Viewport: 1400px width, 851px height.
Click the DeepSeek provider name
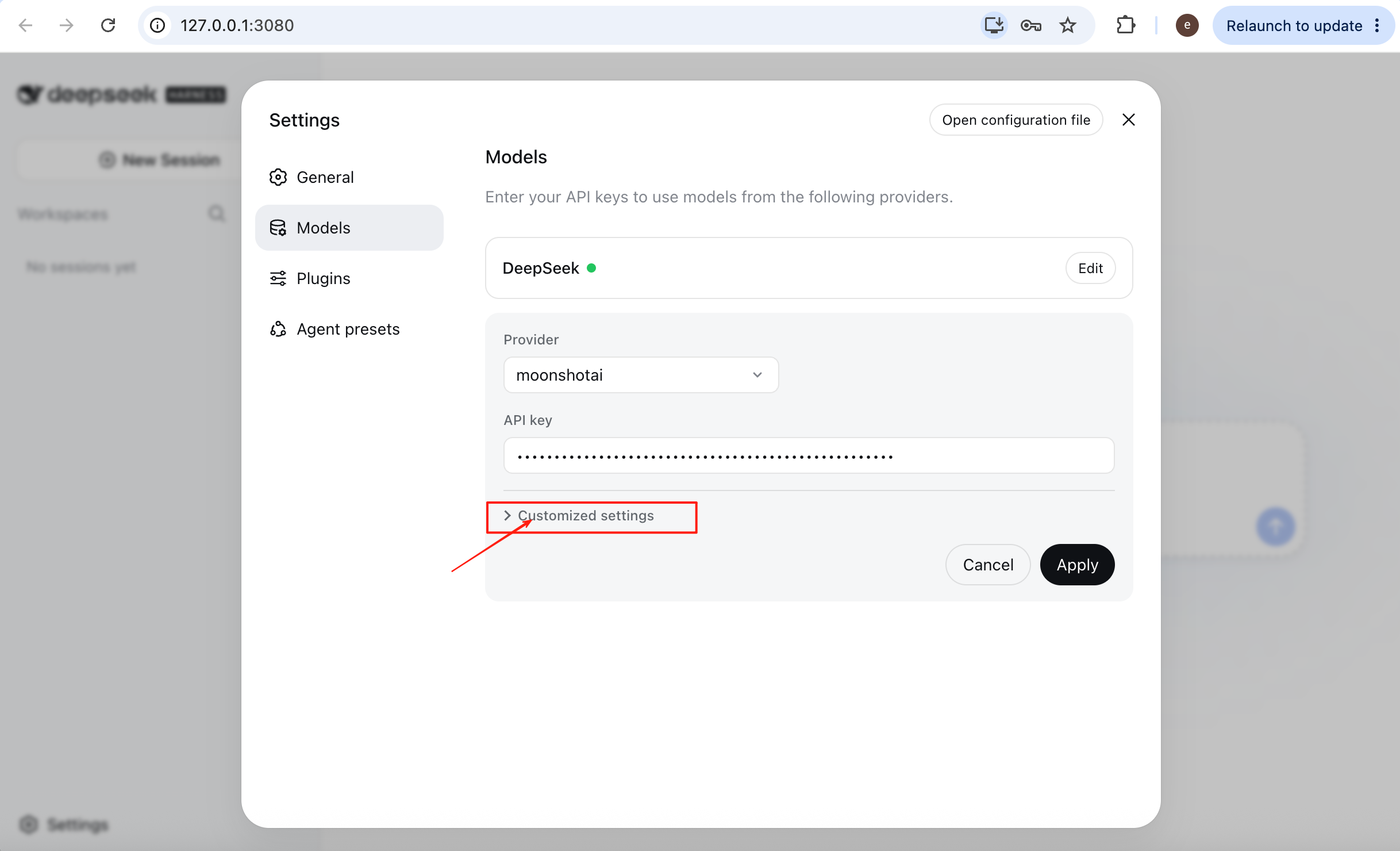[540, 268]
